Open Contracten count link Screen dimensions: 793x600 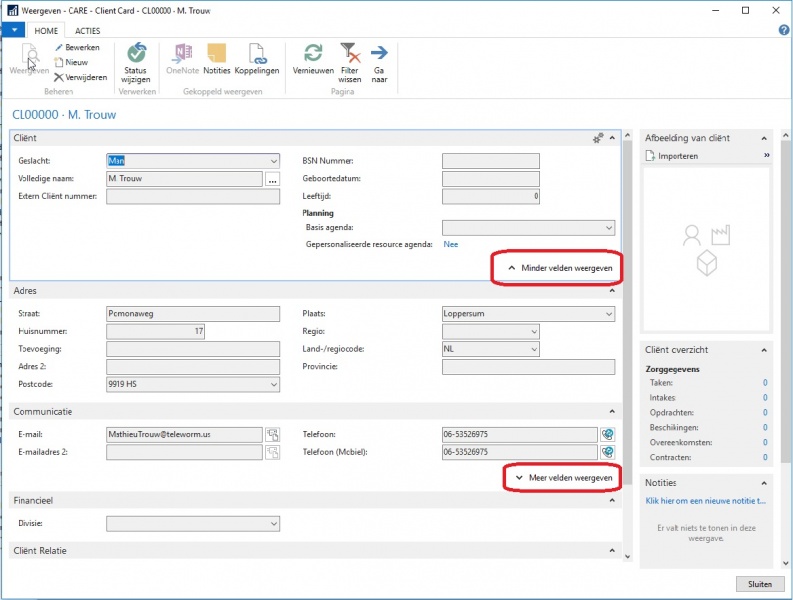tap(765, 457)
